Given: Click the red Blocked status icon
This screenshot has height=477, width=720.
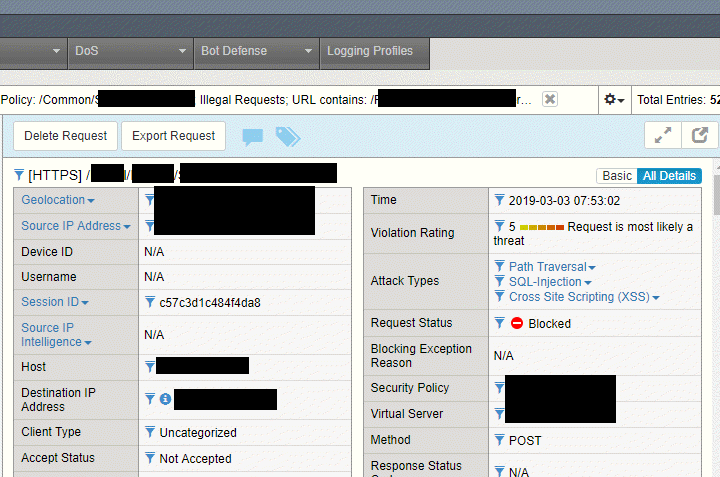Looking at the screenshot, I should coord(517,323).
